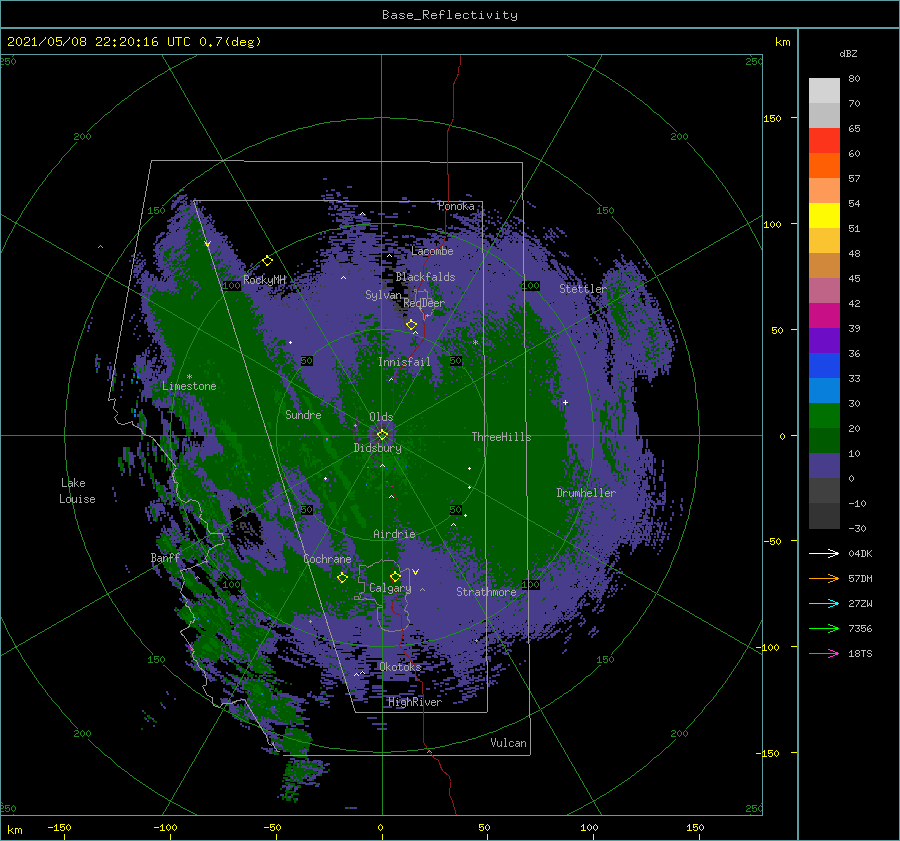900x841 pixels.
Task: Click the red 65 dBZ color swatch
Action: click(x=824, y=141)
